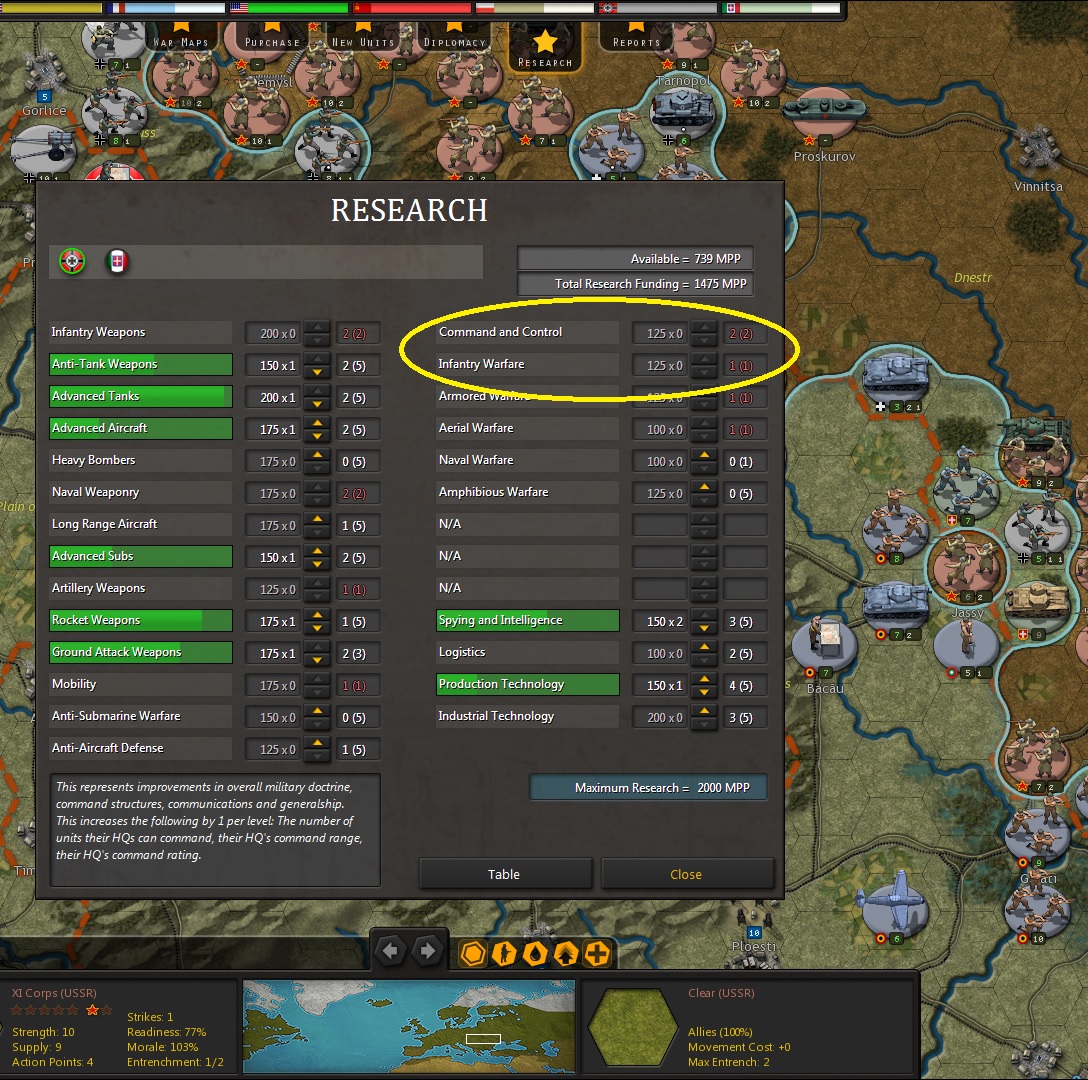Decrease Production Technology research chits
The image size is (1088, 1080).
(x=704, y=691)
